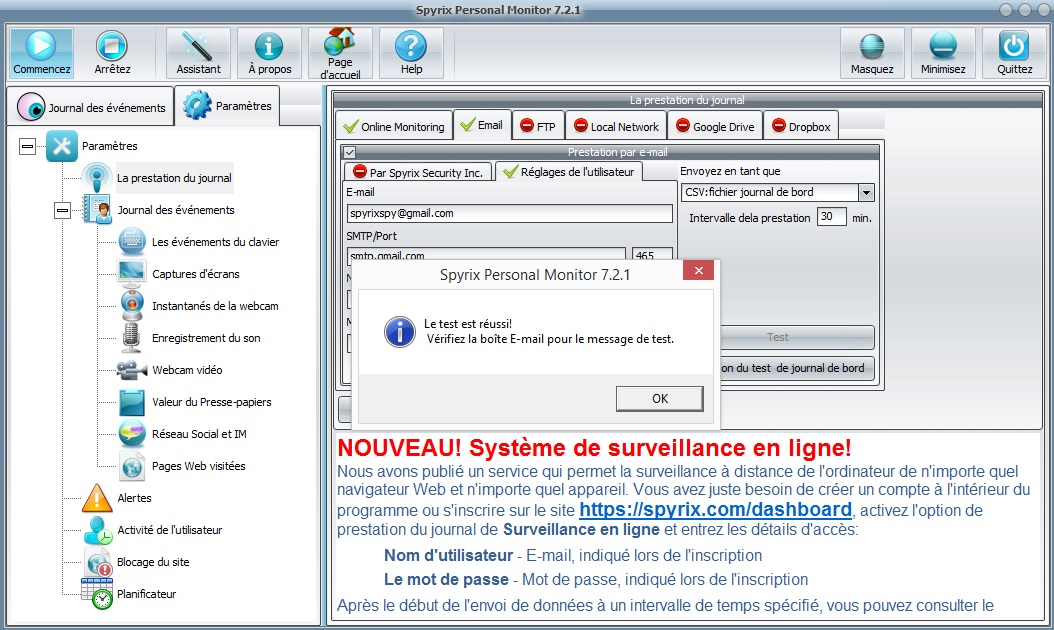Select Activité de l'utilisateur tree item
The height and width of the screenshot is (630, 1054).
click(x=169, y=530)
